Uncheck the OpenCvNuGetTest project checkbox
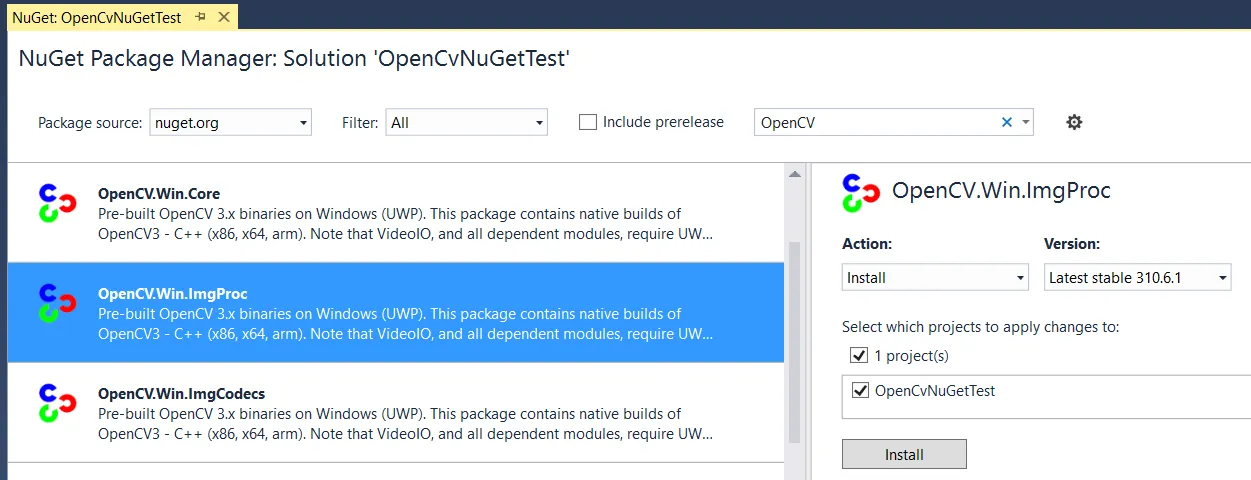Viewport: 1251px width, 480px height. pyautogui.click(x=860, y=390)
